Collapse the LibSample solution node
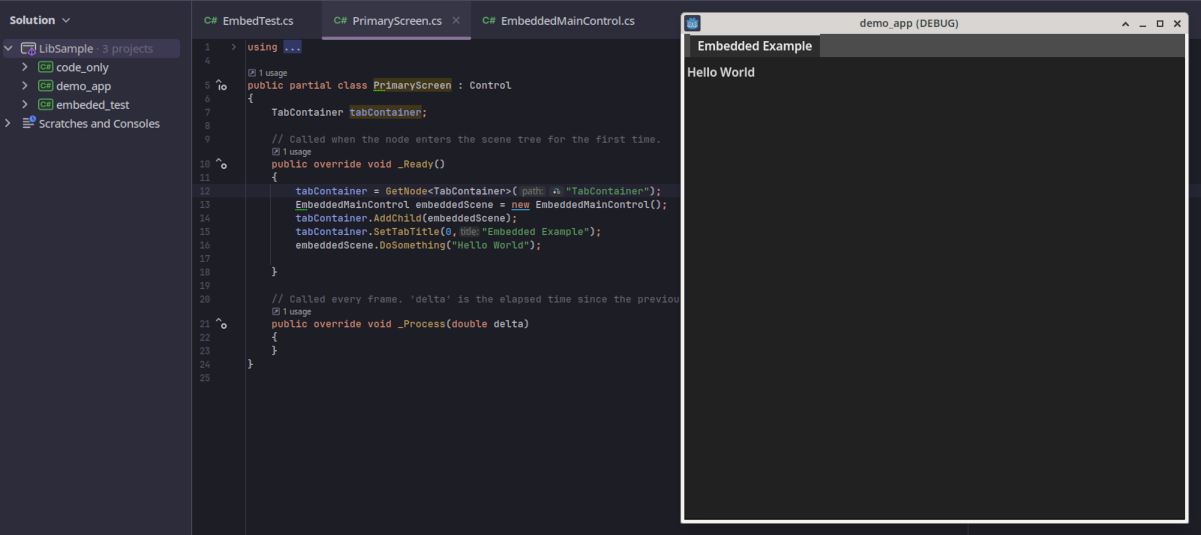 [x=9, y=48]
